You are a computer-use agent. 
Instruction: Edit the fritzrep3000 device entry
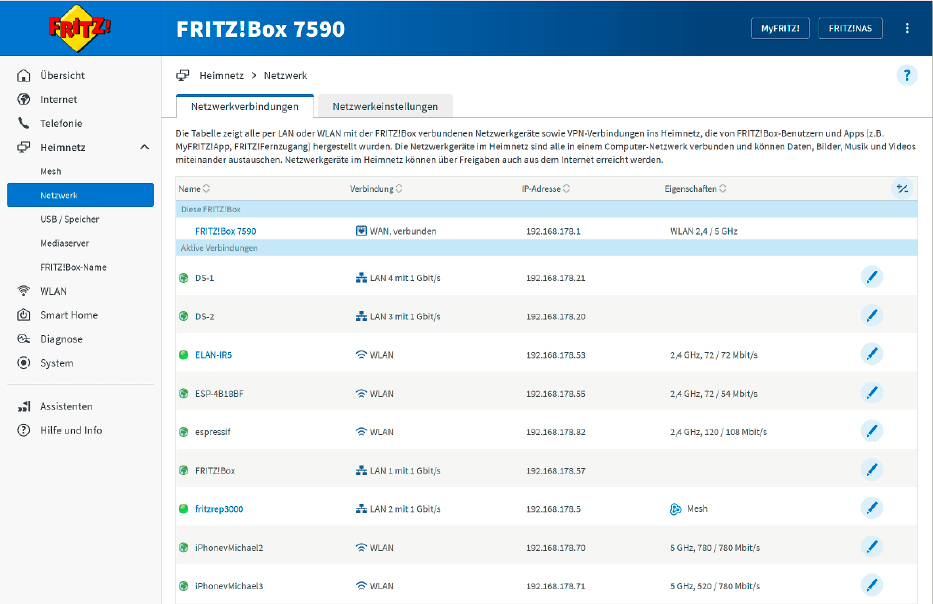pos(872,508)
